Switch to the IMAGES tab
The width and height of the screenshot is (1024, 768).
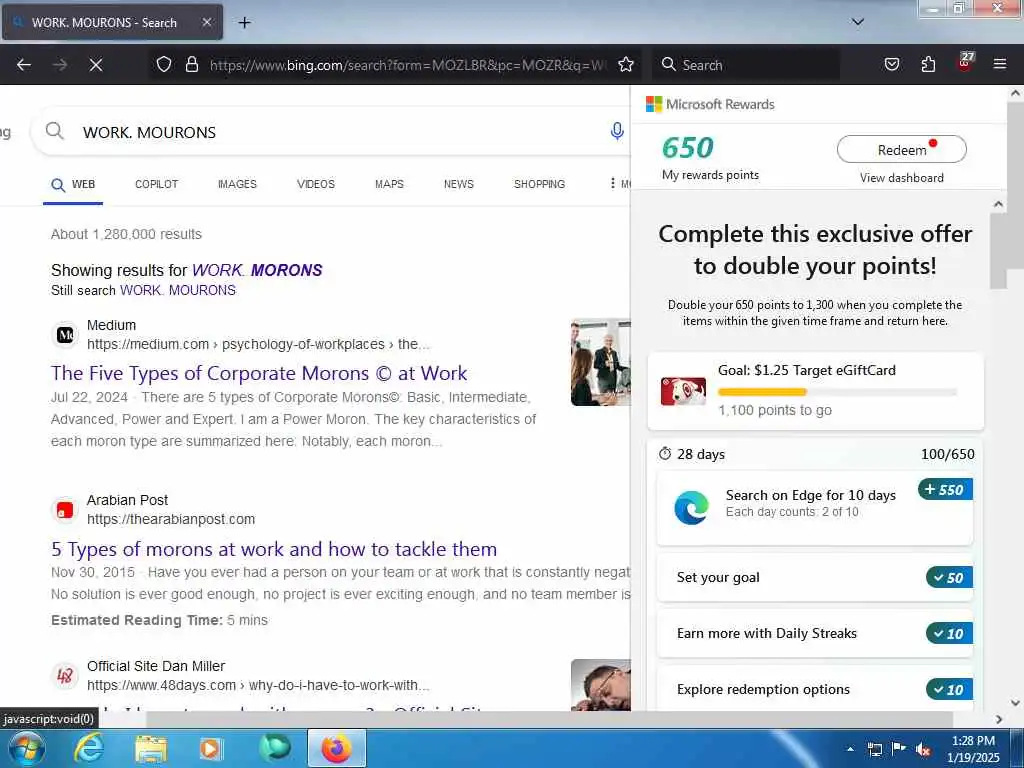tap(237, 184)
